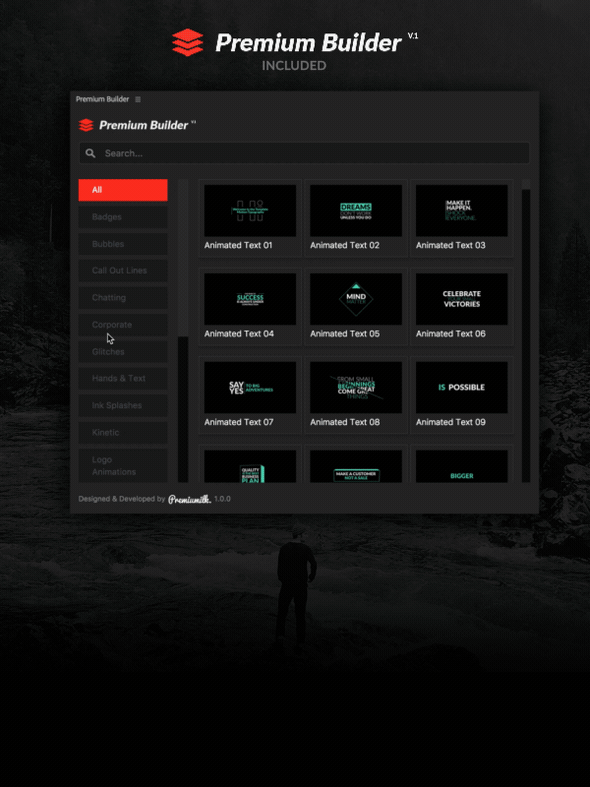
Task: Open the Bubbles category
Action: (x=123, y=244)
